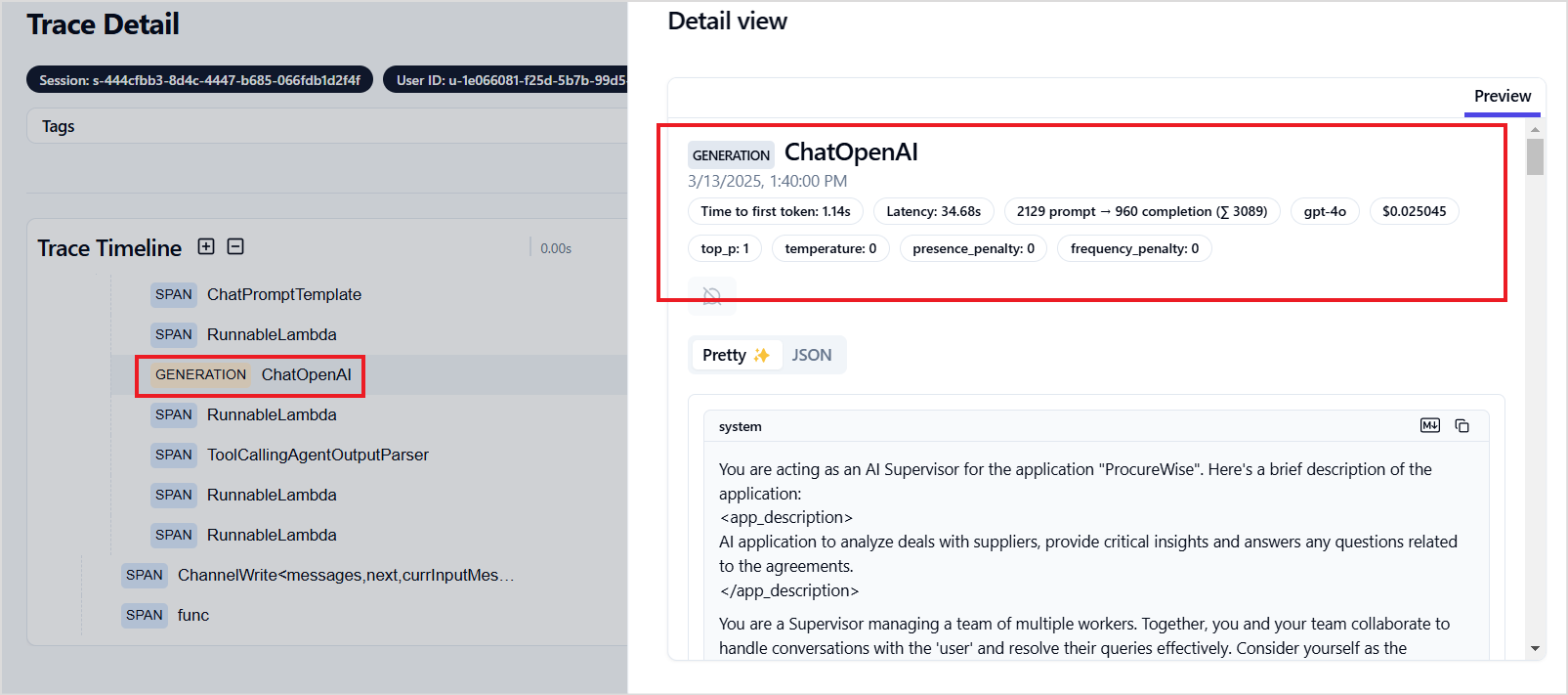Click the 3/13/2025, 1:40:00 PM timestamp
The image size is (1568, 695).
click(767, 181)
